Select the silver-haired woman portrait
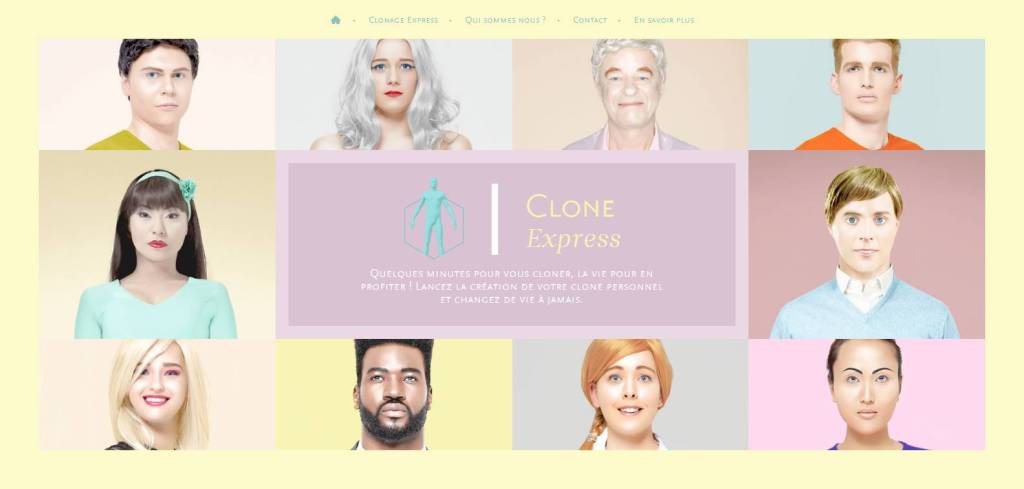The height and width of the screenshot is (489, 1024). pyautogui.click(x=394, y=94)
